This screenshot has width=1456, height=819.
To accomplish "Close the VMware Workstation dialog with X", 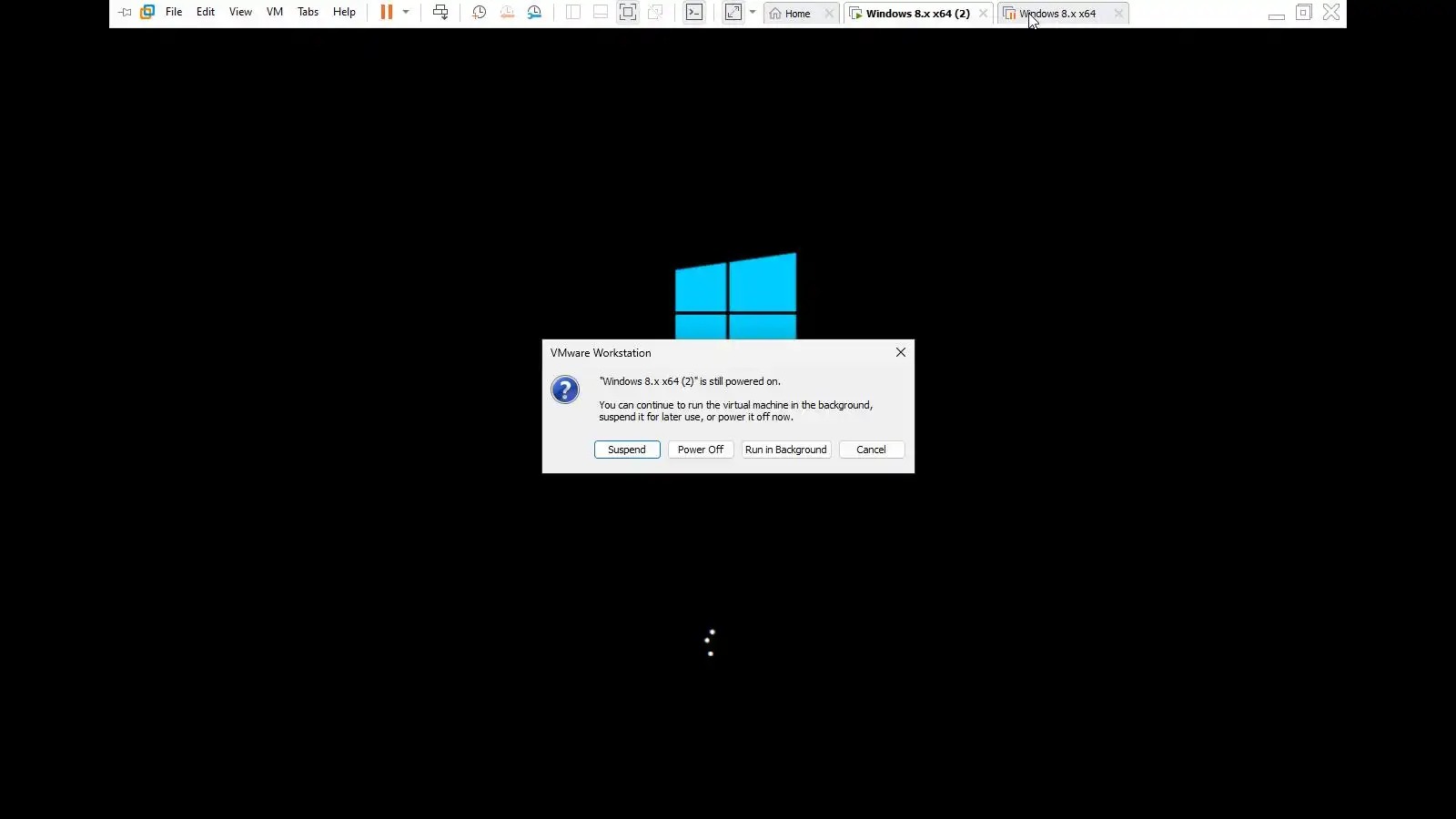I will coord(901,352).
